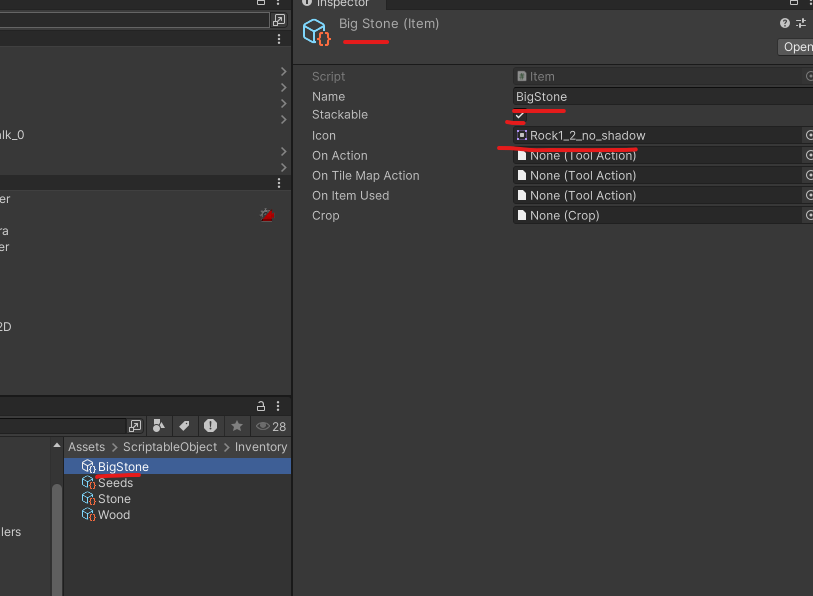Switch to the Inspector tab
813x596 pixels.
339,4
